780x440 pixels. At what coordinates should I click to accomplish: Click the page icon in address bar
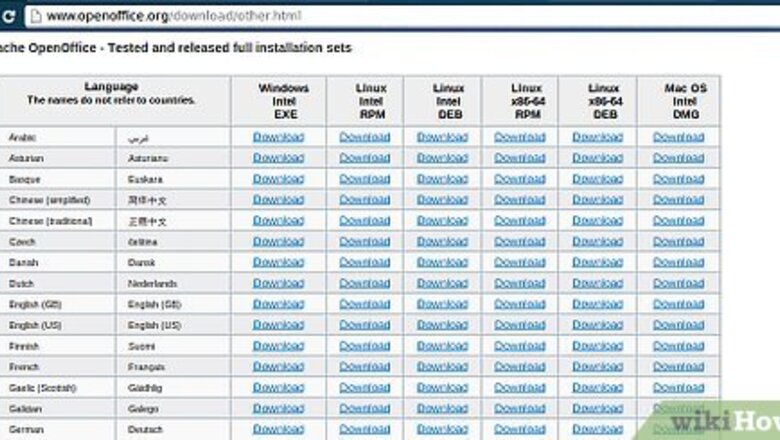click(36, 16)
